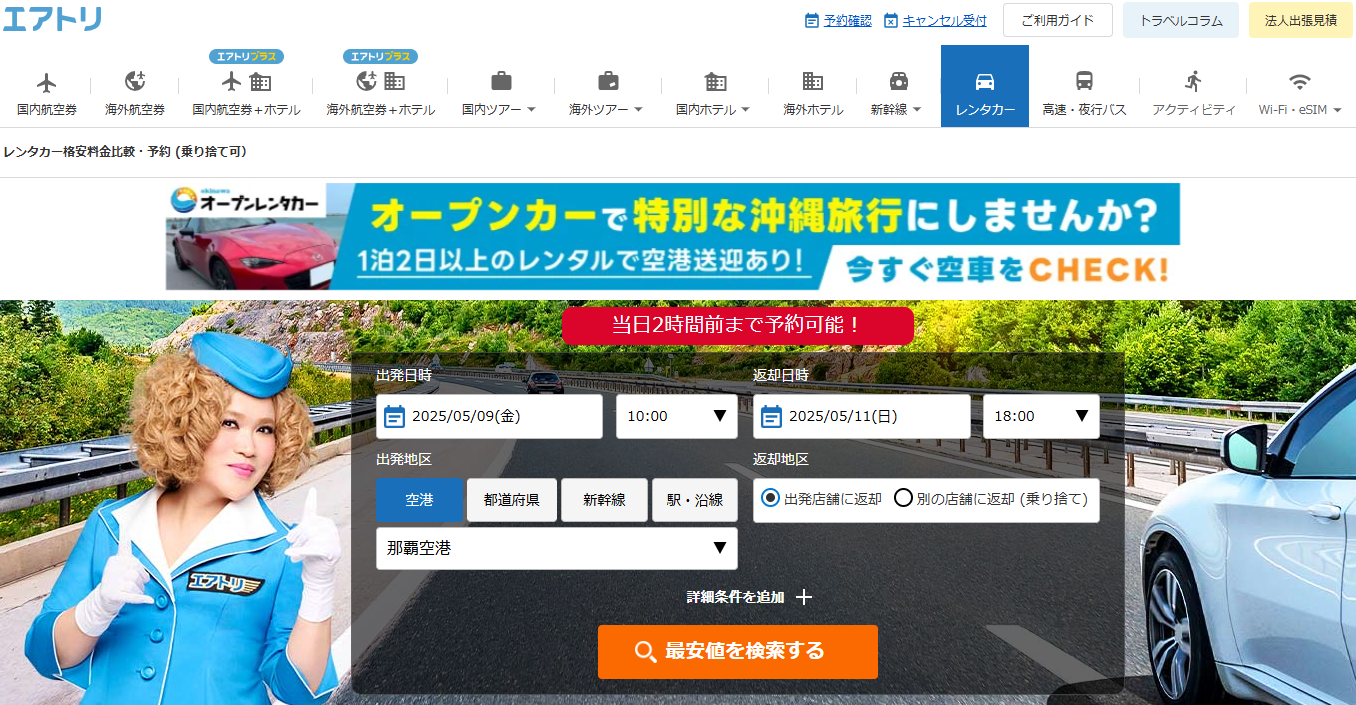Click the レンタカー格安料金比較・予約 heading text
The height and width of the screenshot is (705, 1356).
point(125,152)
